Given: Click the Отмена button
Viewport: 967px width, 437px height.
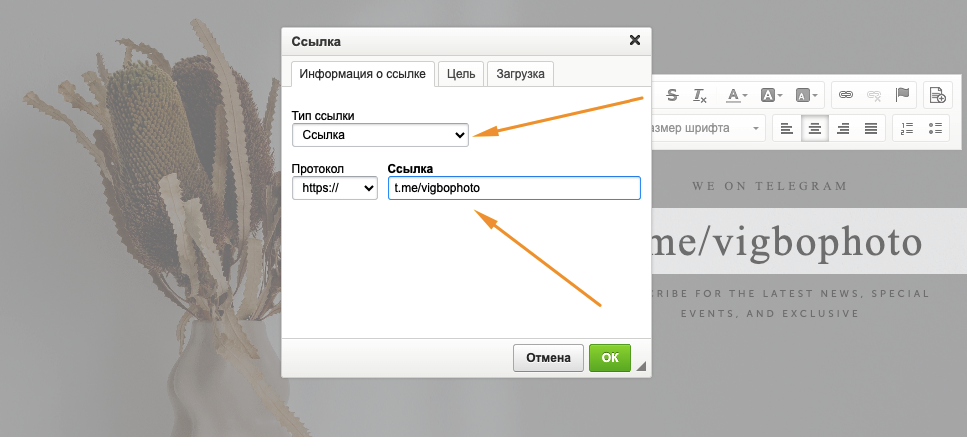Looking at the screenshot, I should pyautogui.click(x=548, y=357).
